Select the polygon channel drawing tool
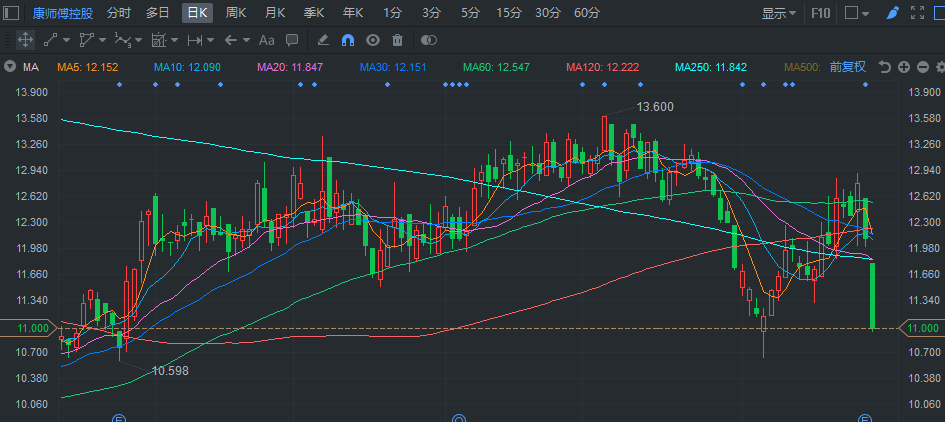 click(x=87, y=40)
